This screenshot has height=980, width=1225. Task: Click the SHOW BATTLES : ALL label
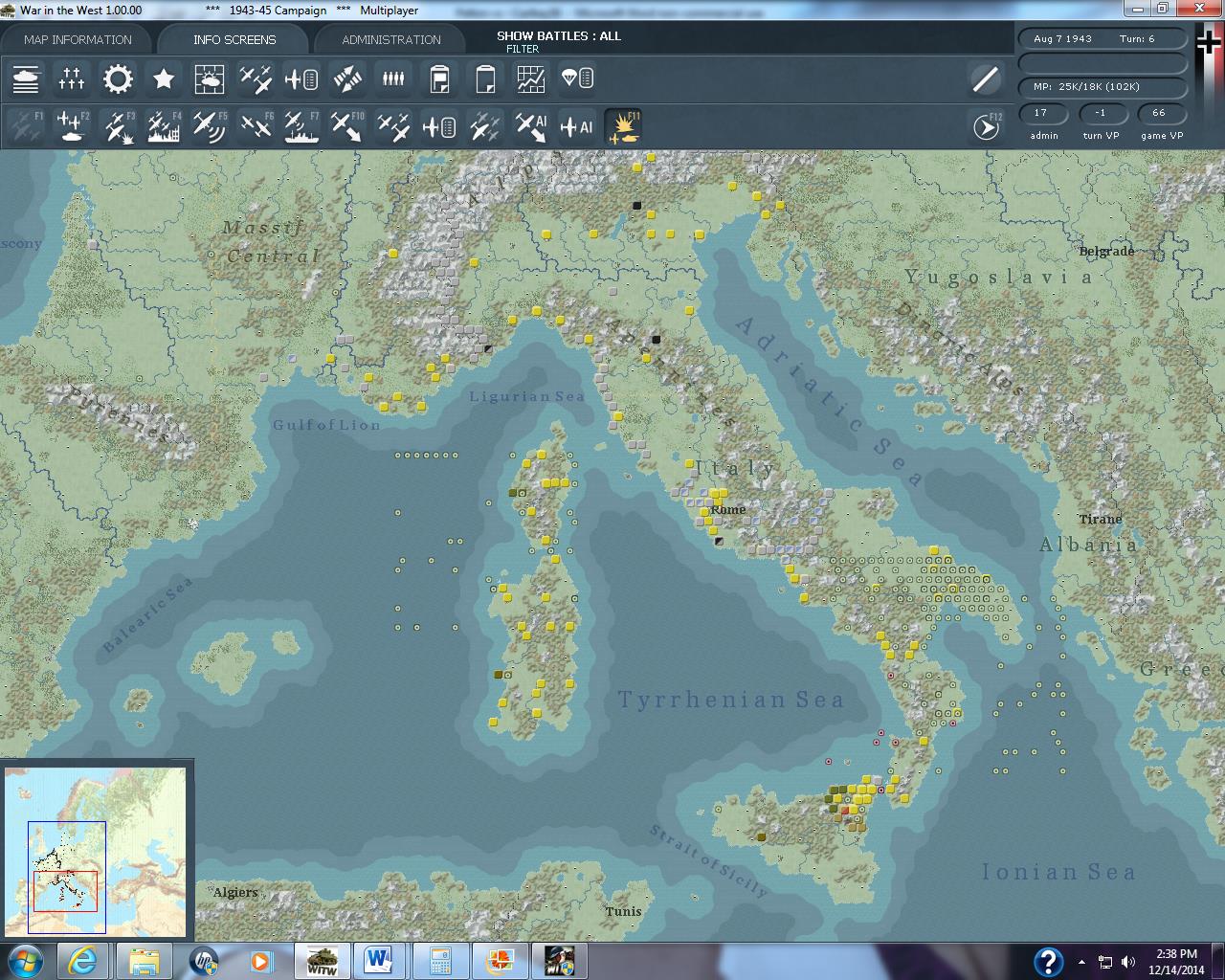click(x=559, y=35)
